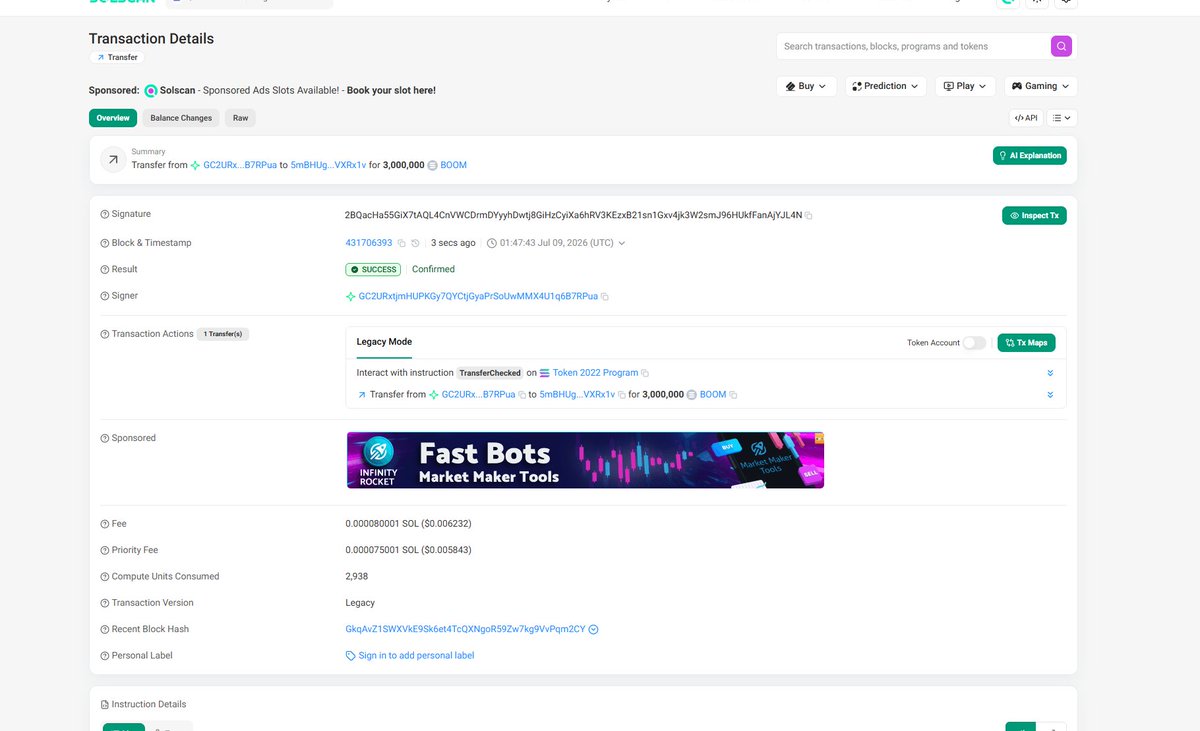Open 5mBHUg...VXRx1v link in Summary
This screenshot has width=1200, height=731.
[x=328, y=165]
